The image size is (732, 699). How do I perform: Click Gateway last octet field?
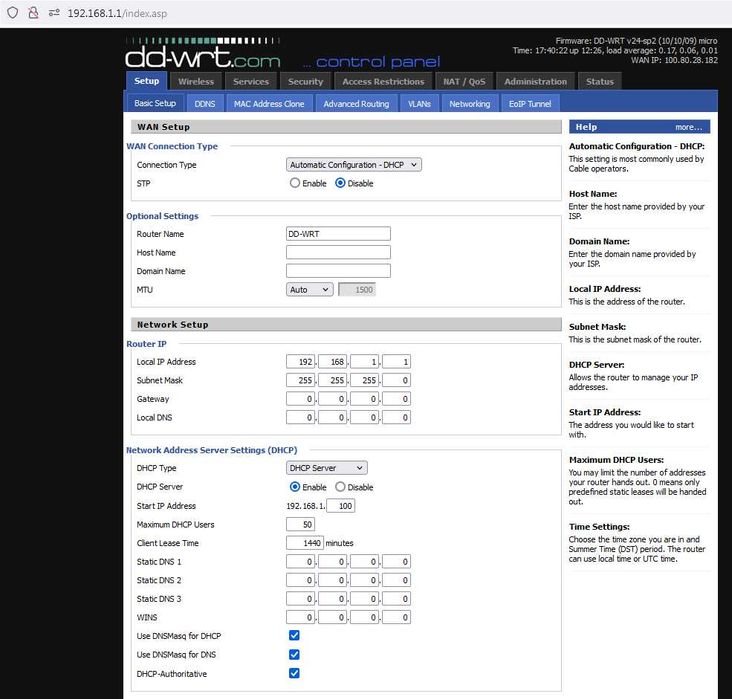(396, 399)
